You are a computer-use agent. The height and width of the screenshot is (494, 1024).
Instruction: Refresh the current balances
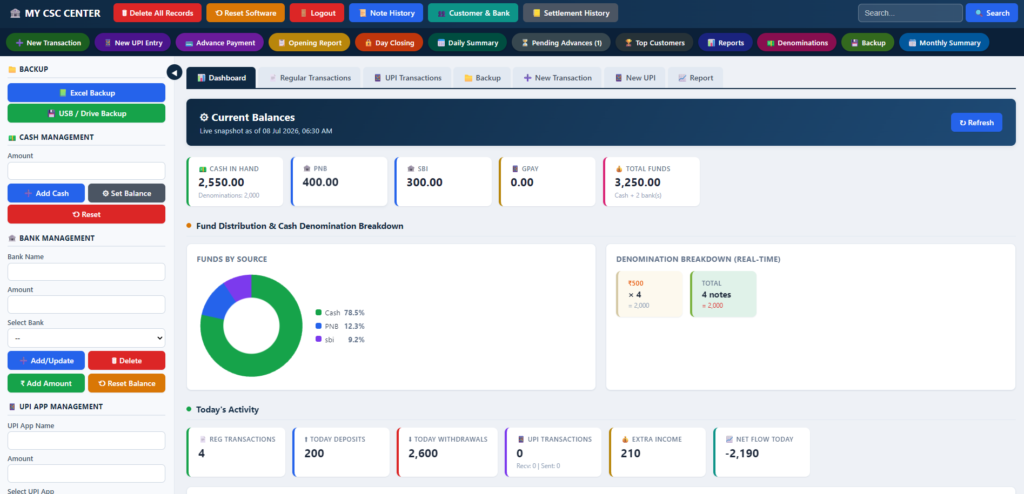(976, 122)
